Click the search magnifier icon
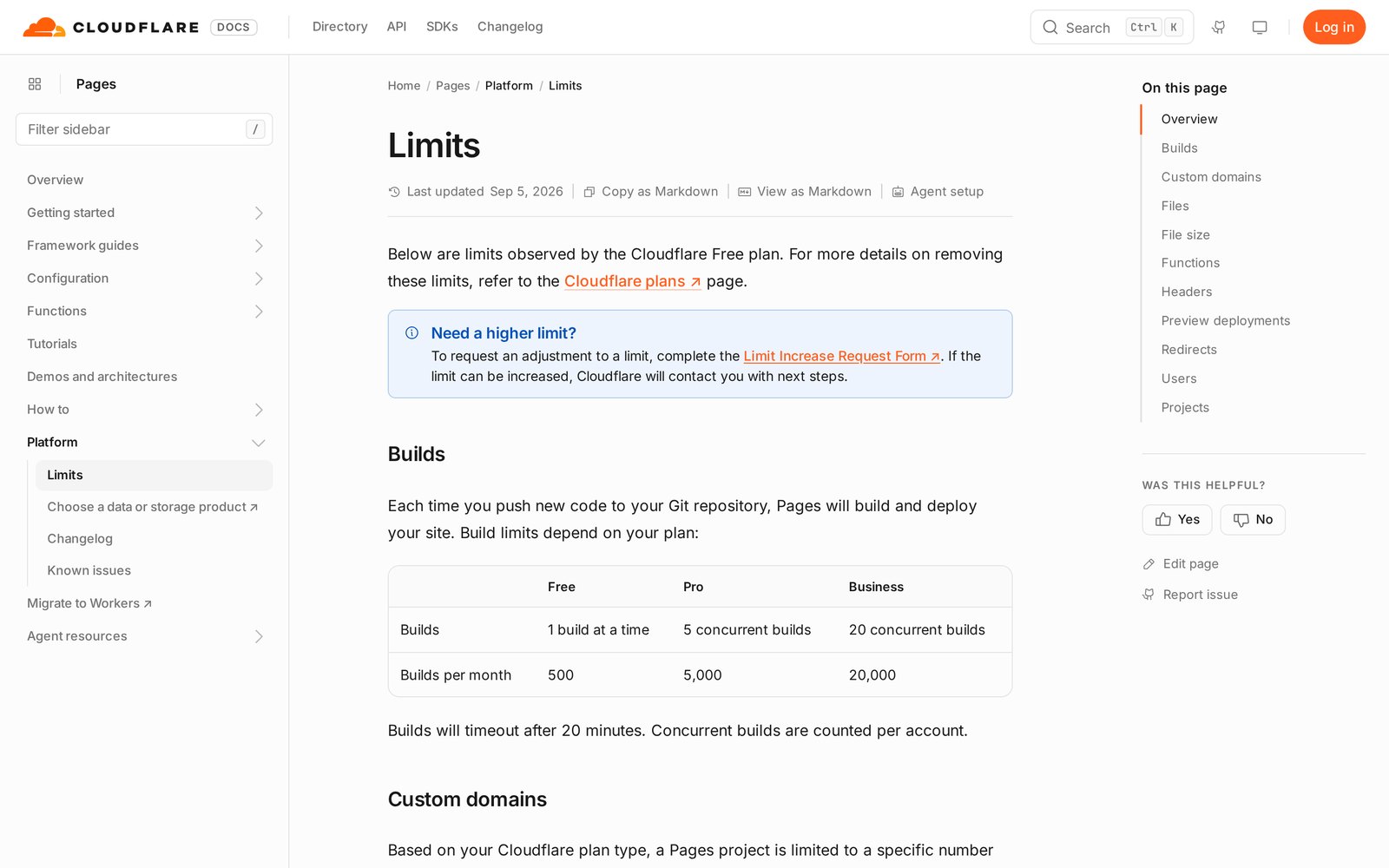The width and height of the screenshot is (1389, 868). click(1050, 27)
